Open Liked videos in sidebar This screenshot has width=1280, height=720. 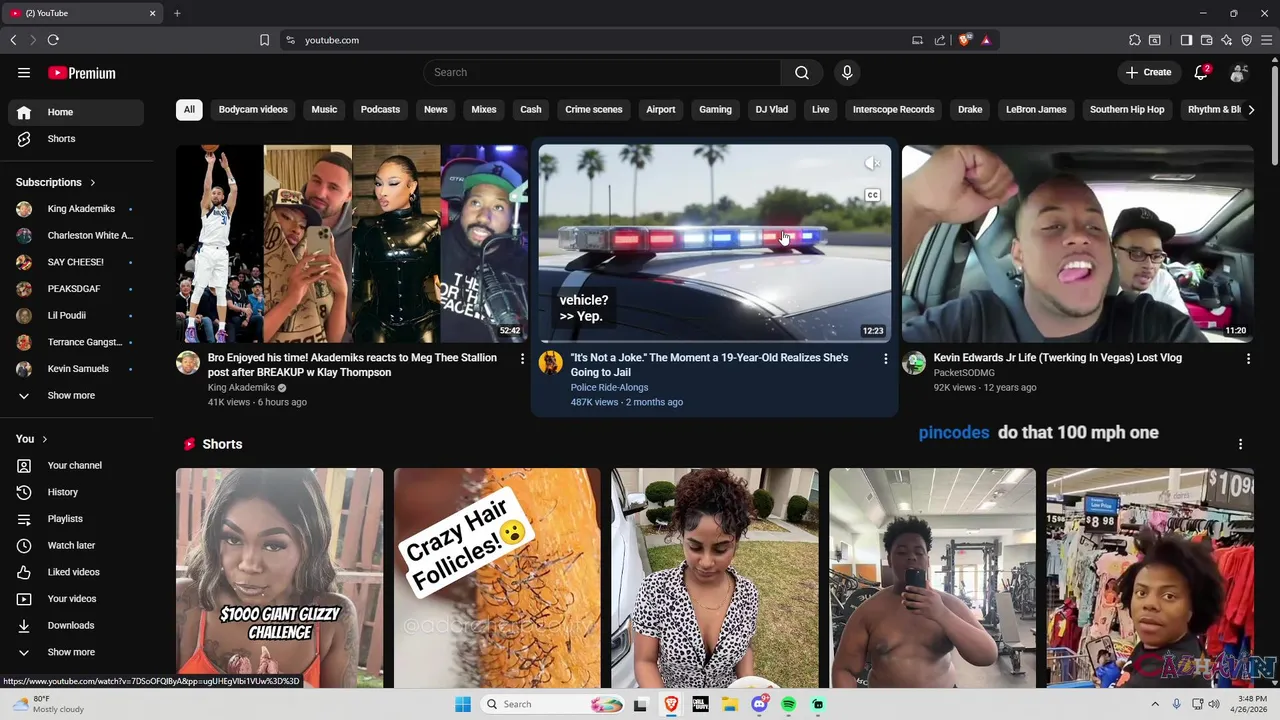pos(76,572)
